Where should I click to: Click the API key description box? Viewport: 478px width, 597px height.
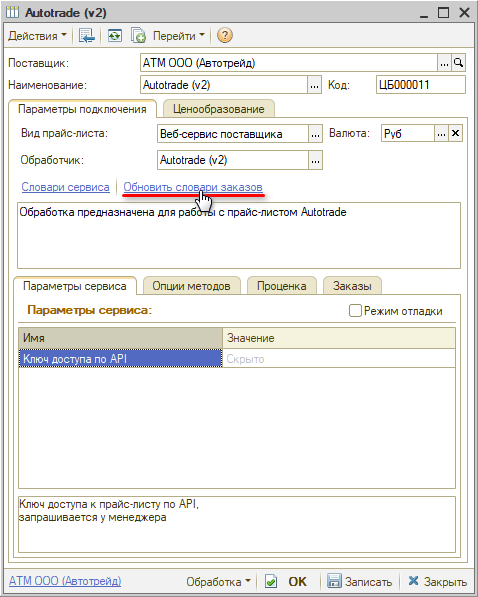tap(237, 524)
